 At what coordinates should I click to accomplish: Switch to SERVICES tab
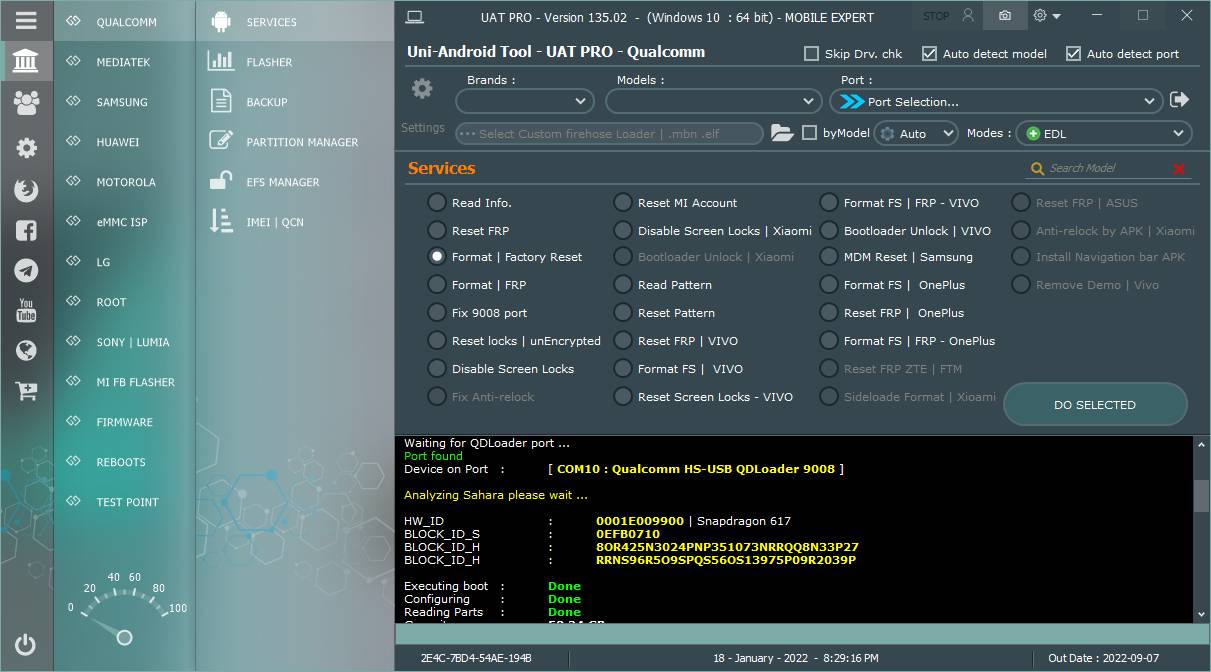tap(295, 22)
